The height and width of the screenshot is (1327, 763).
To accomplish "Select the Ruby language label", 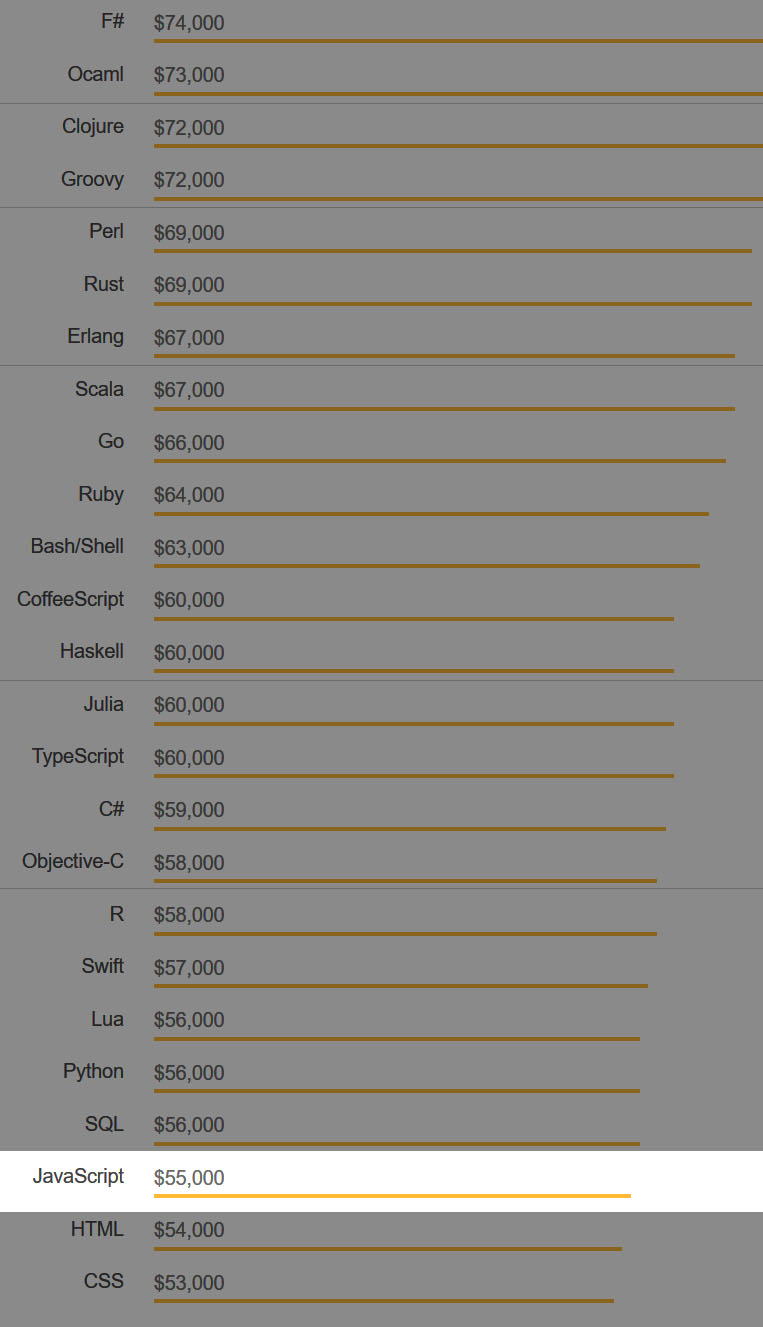I will pyautogui.click(x=101, y=494).
